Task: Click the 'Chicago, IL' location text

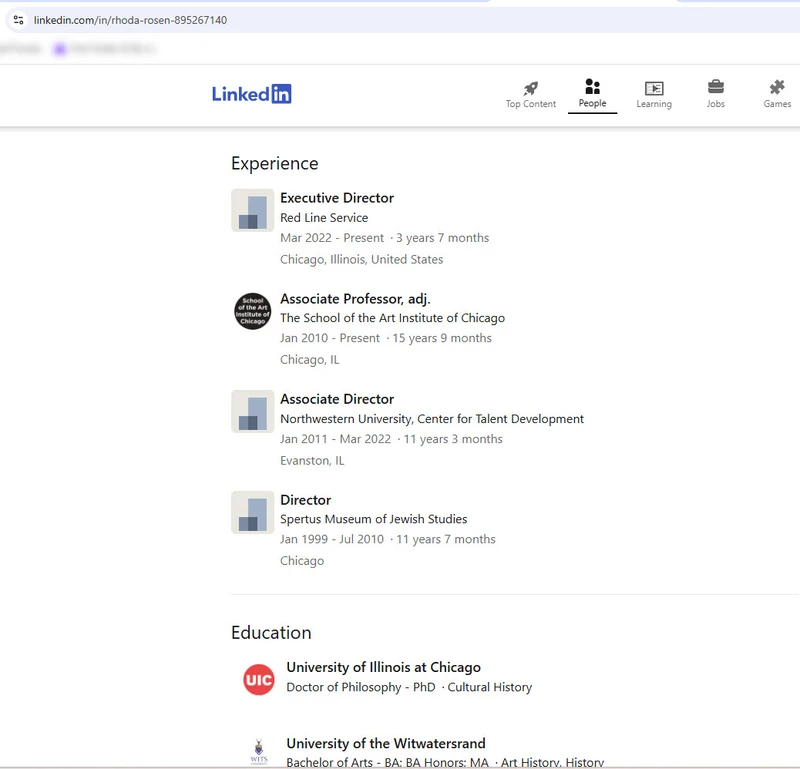Action: (309, 360)
